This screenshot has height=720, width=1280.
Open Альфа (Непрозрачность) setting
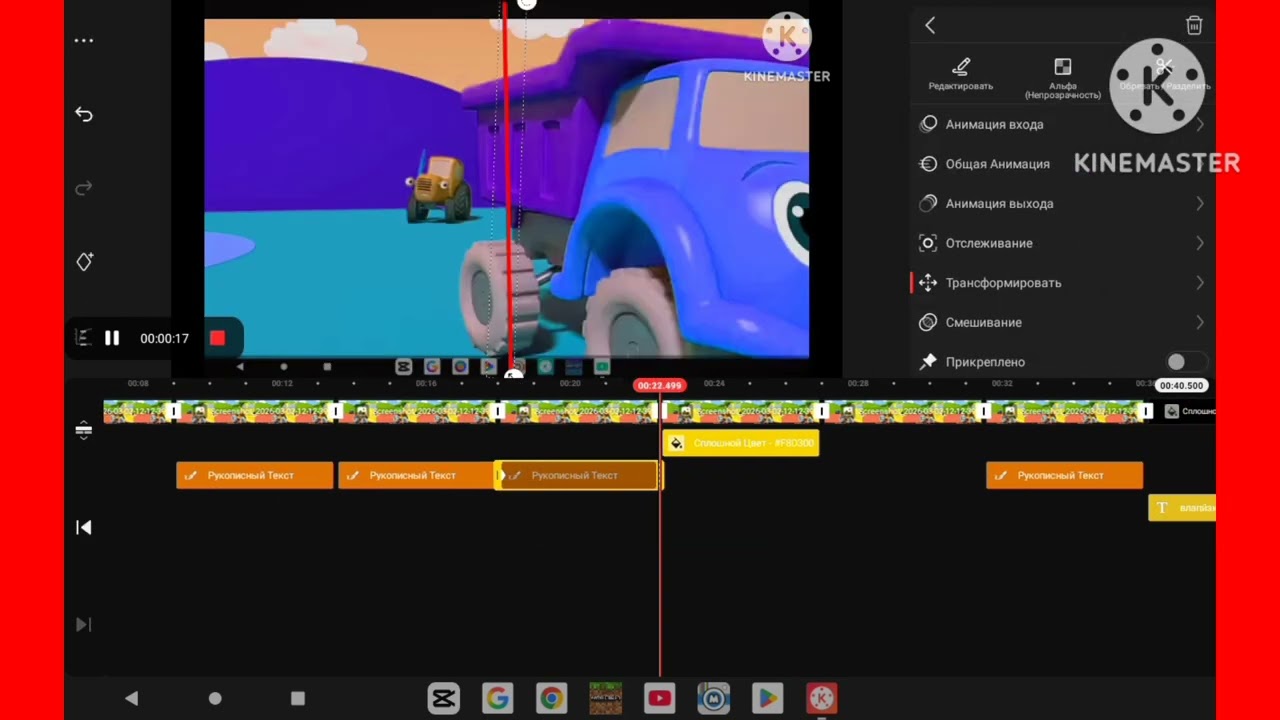click(1062, 79)
